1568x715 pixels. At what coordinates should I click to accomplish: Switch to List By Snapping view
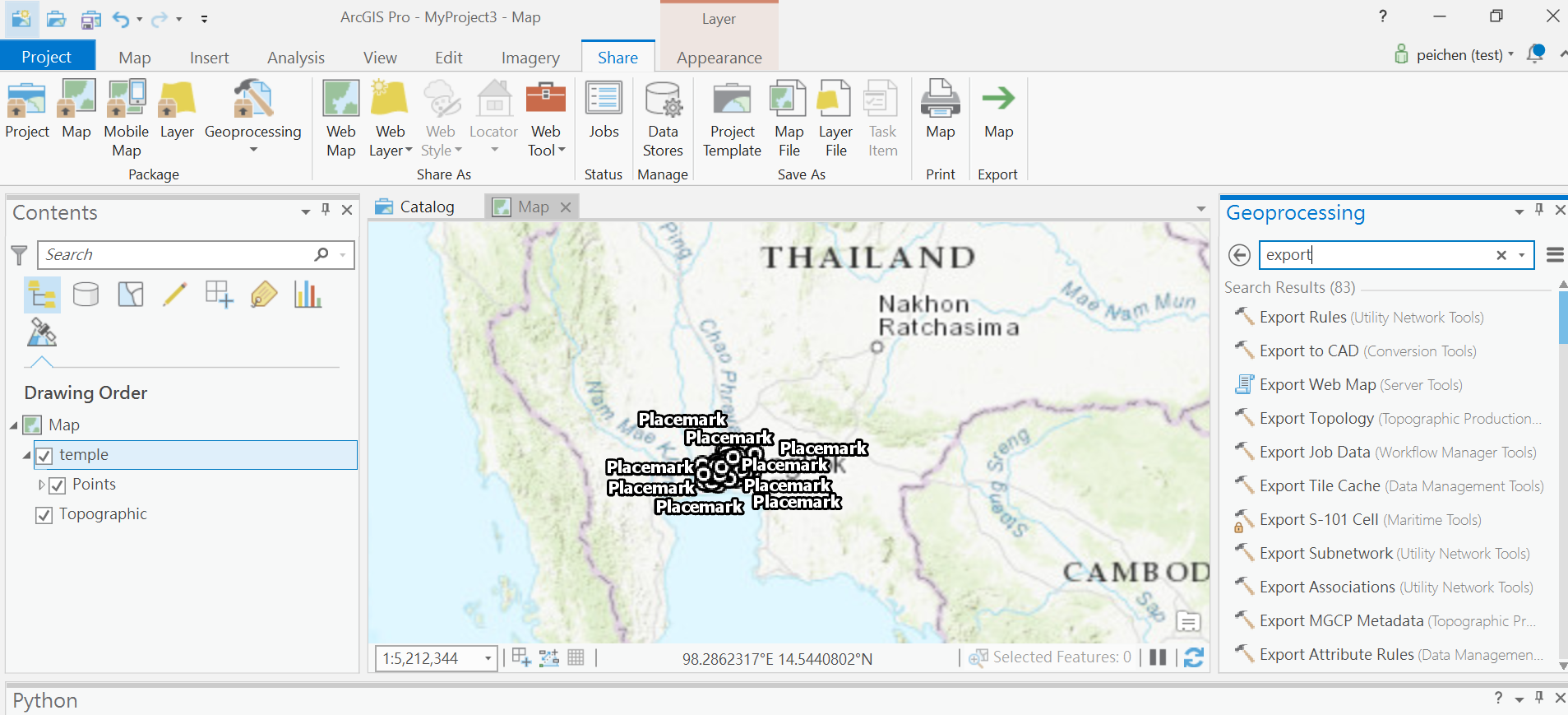click(219, 295)
